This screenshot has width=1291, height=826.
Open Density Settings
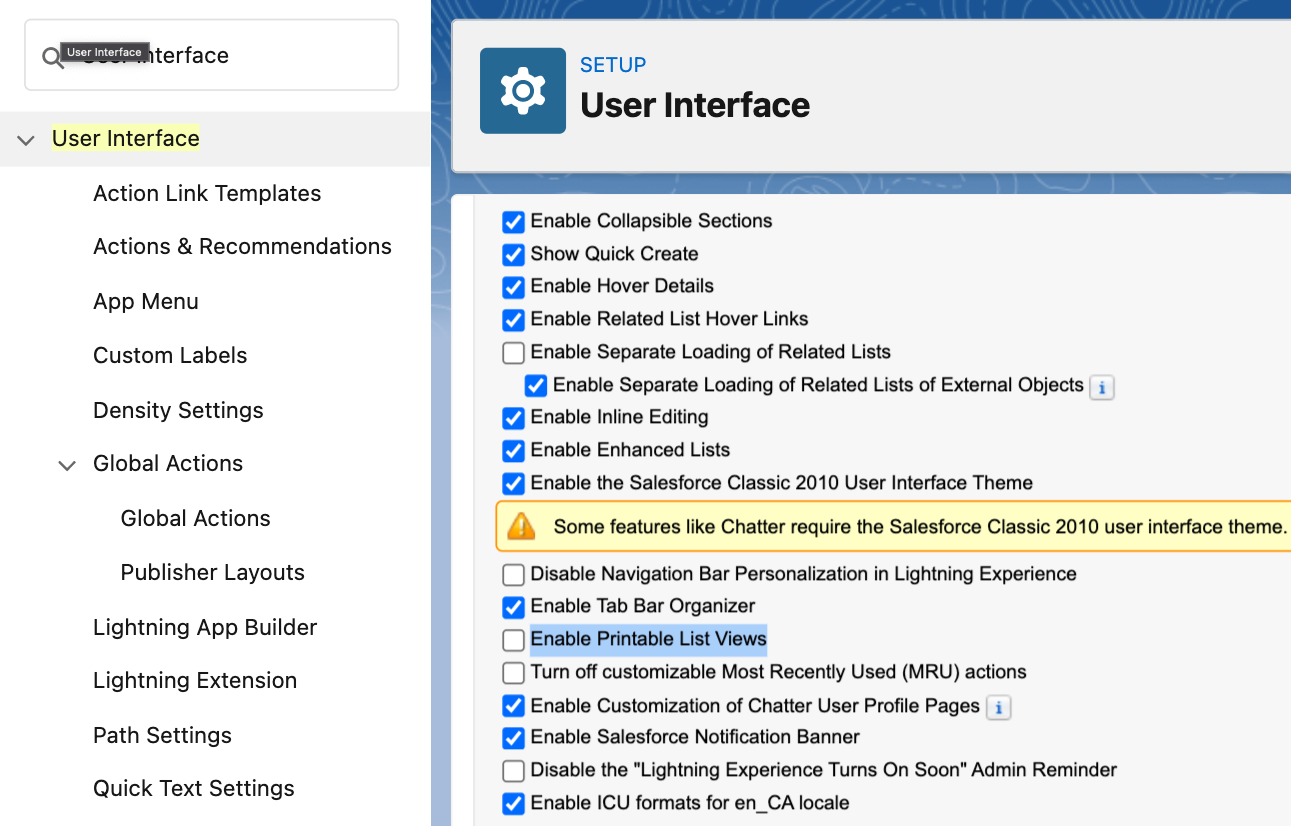(178, 411)
